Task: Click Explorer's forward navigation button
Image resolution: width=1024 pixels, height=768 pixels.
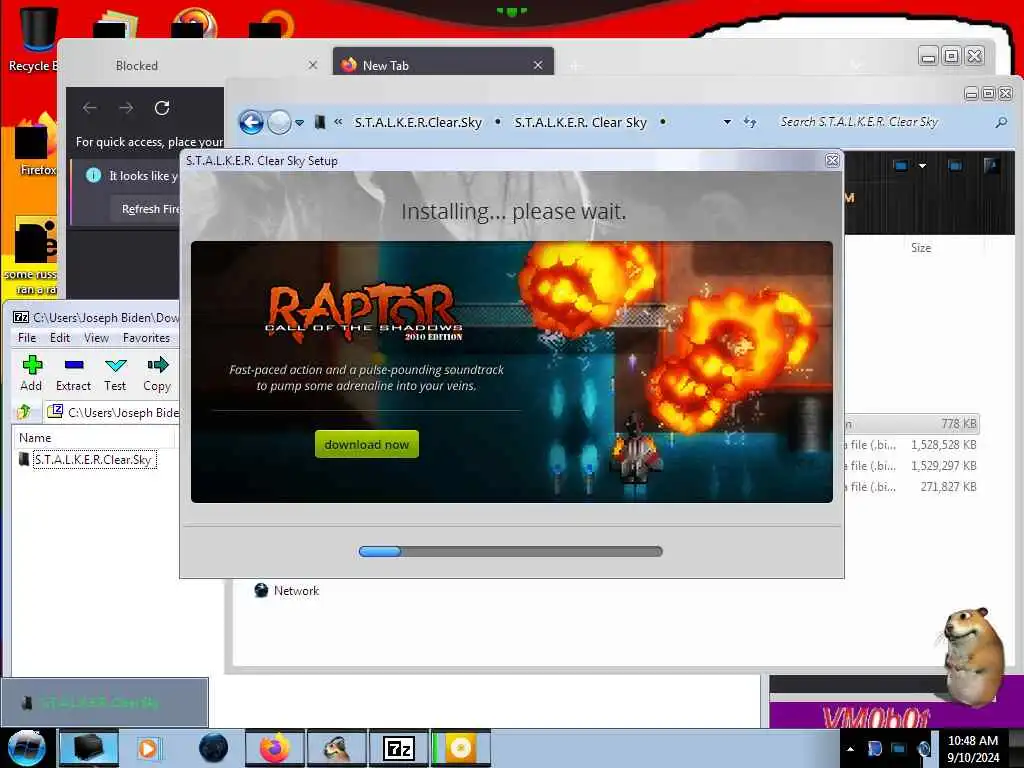Action: coord(279,122)
